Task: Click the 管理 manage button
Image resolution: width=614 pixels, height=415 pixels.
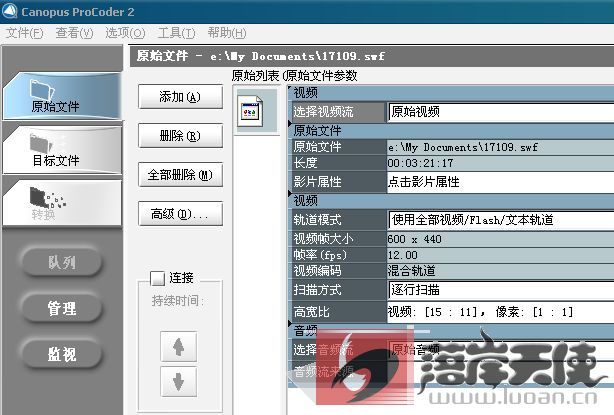Action: click(x=62, y=308)
